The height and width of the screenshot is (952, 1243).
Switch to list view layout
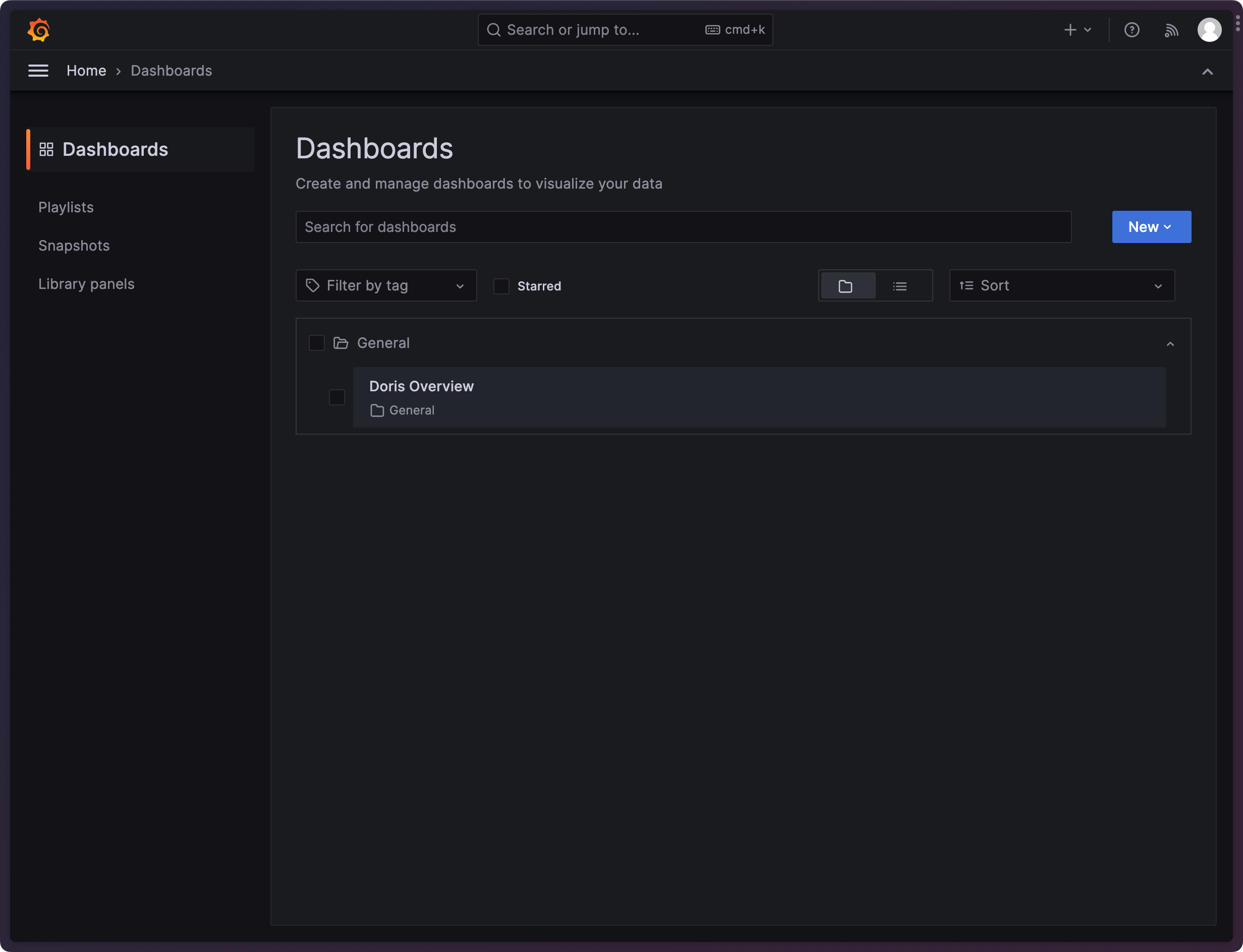click(900, 285)
